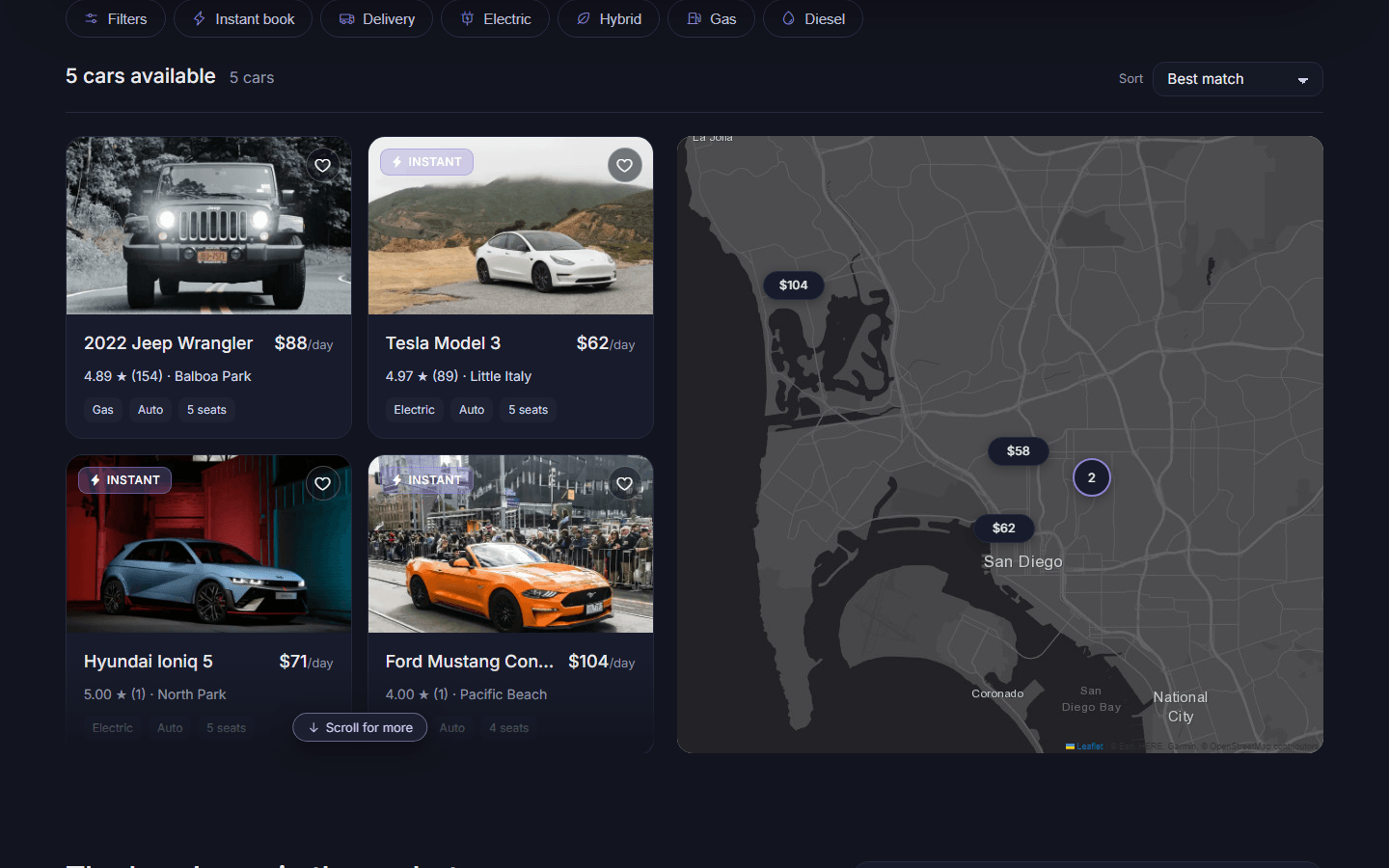Viewport: 1389px width, 868px height.
Task: Click the INSTANT badge on Ford Mustang
Action: click(x=426, y=480)
